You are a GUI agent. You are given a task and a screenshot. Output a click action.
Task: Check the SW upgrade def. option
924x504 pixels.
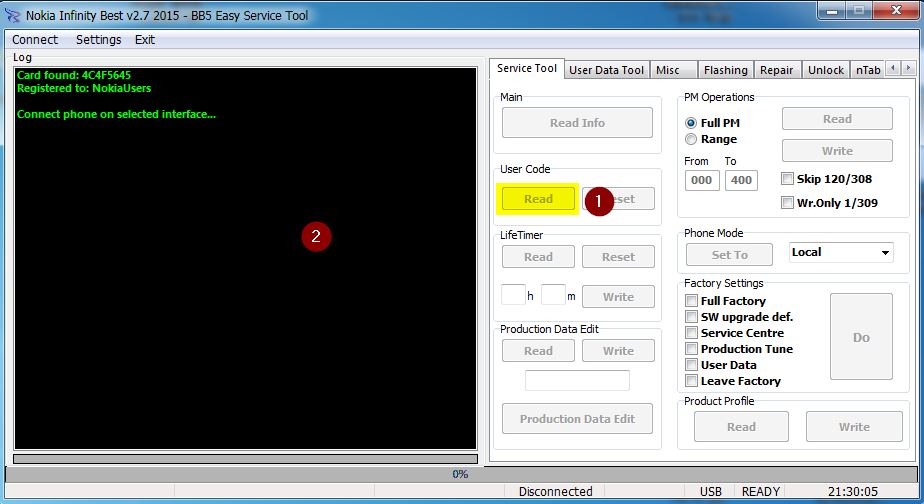tap(692, 317)
